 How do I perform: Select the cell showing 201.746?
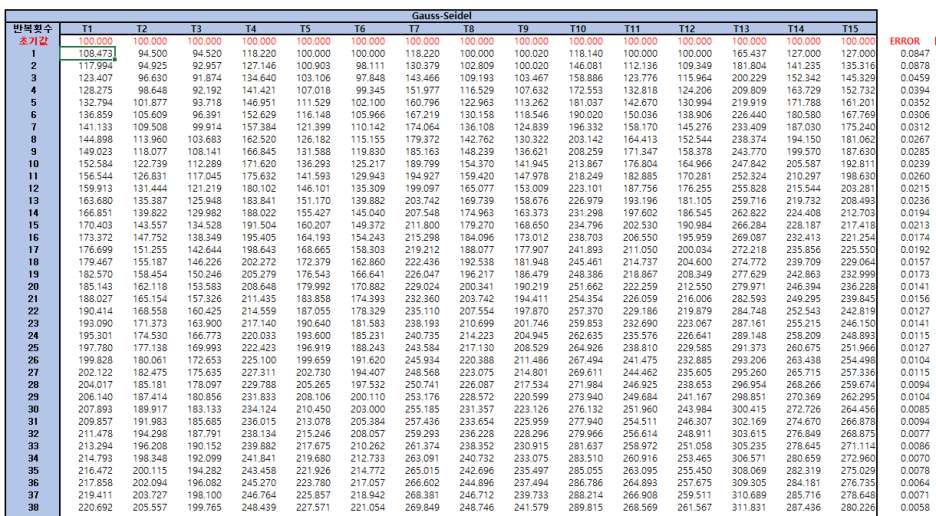[523, 324]
